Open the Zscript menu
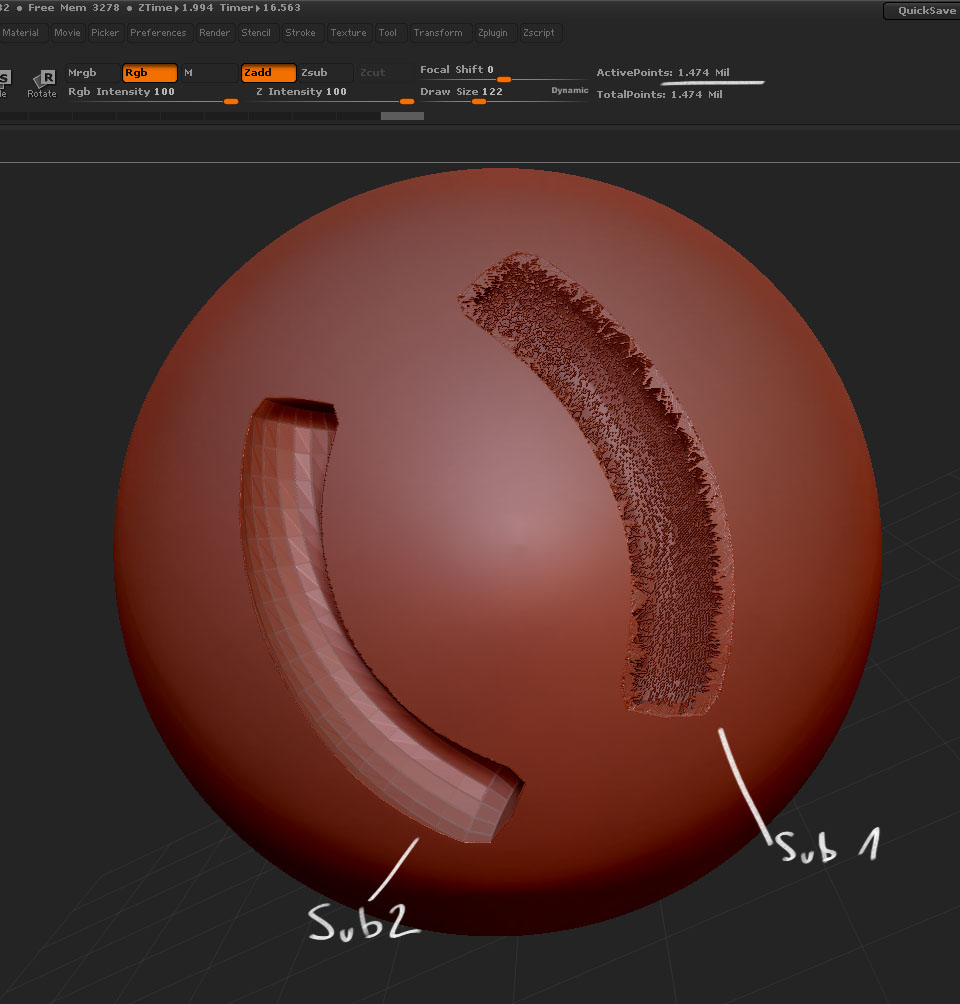960x1004 pixels. tap(539, 33)
